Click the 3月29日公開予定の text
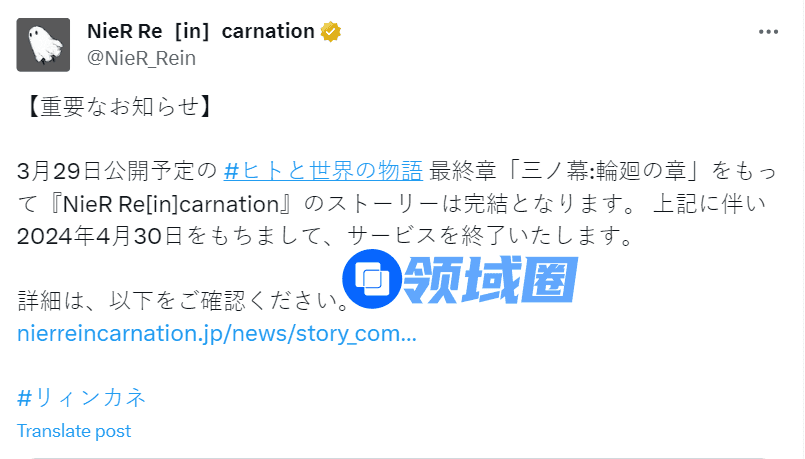The image size is (805, 459). click(x=117, y=170)
